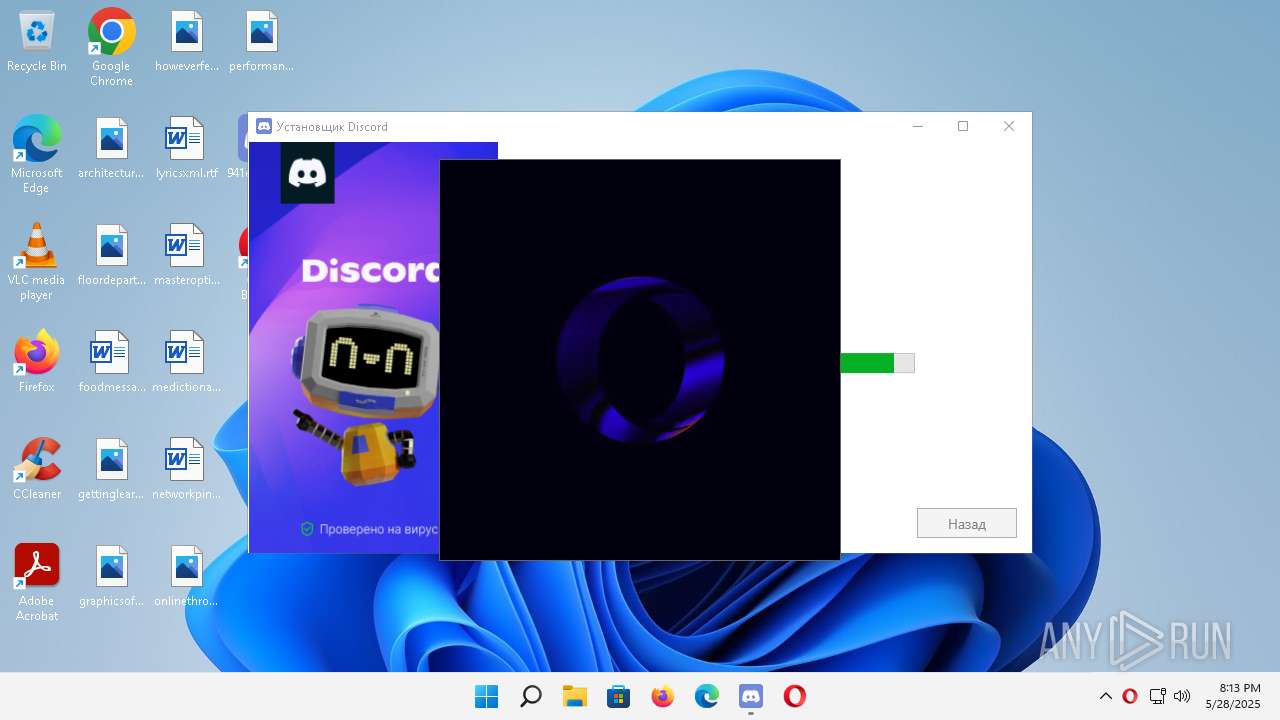Open the architectur... image file
This screenshot has width=1280, height=720.
111,149
